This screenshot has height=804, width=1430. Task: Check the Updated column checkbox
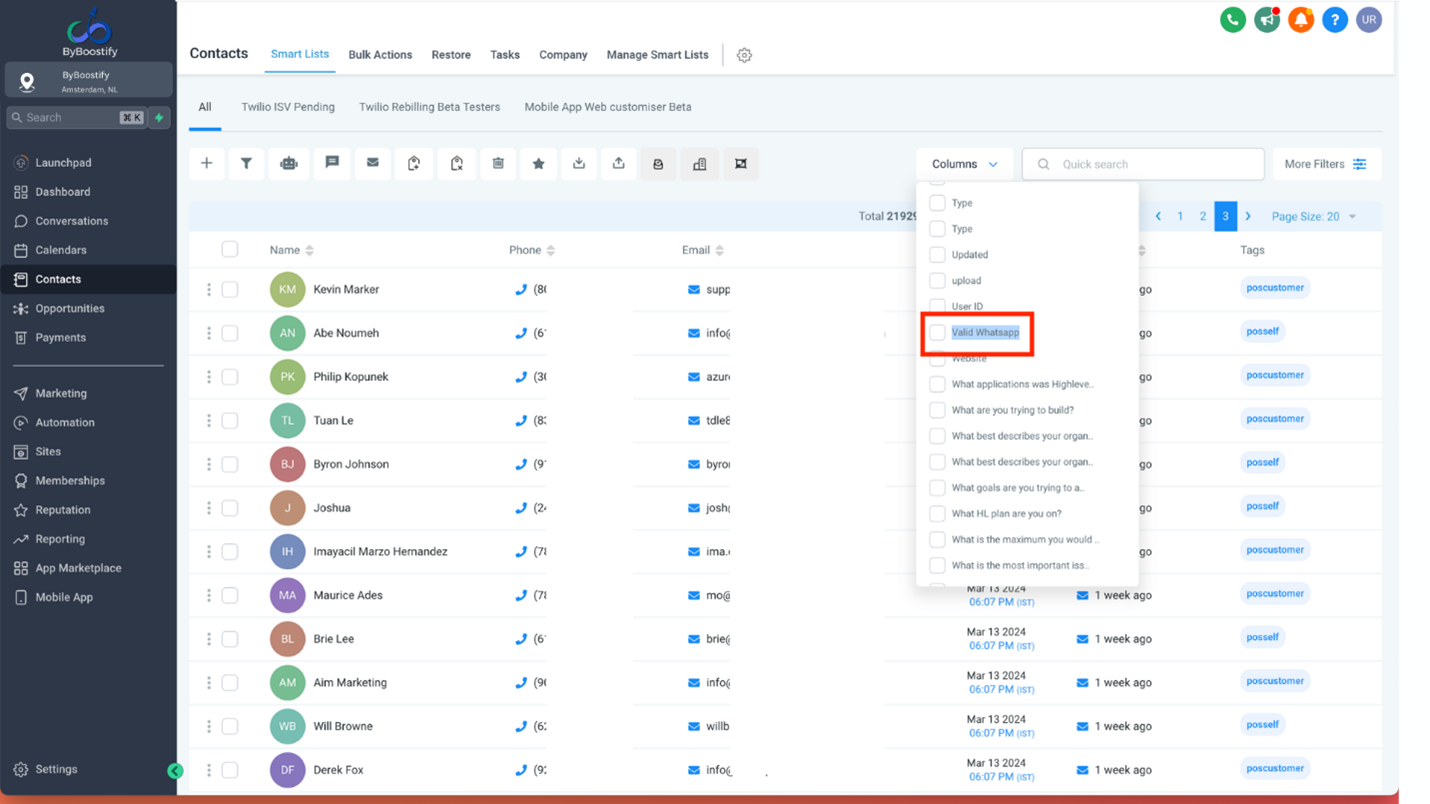pyautogui.click(x=937, y=255)
